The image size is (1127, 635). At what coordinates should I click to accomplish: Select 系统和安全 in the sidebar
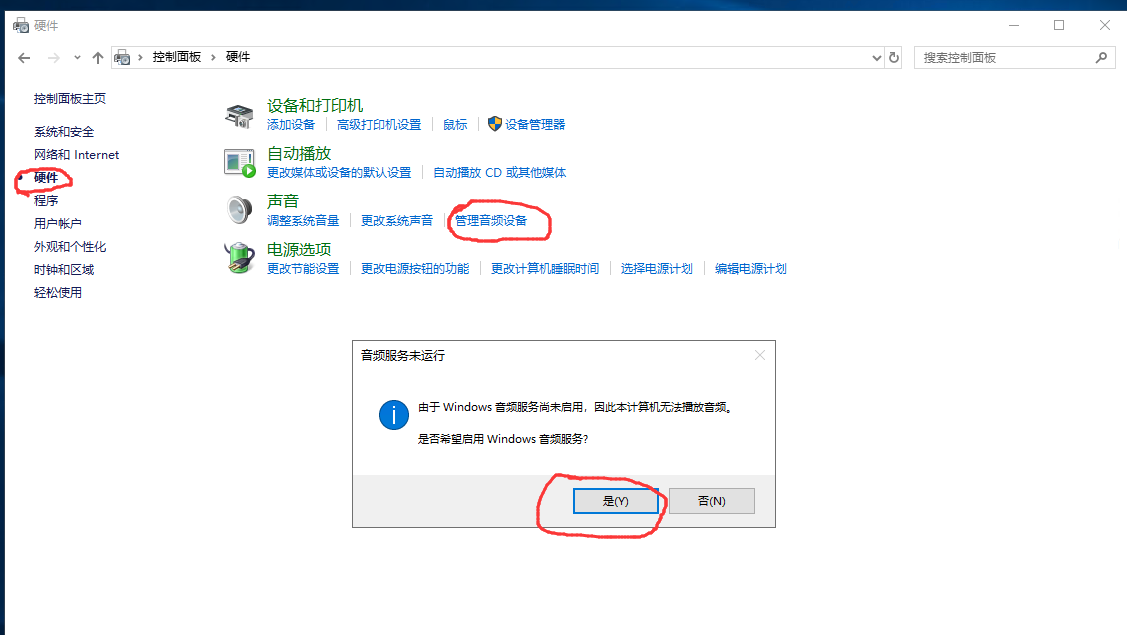64,132
